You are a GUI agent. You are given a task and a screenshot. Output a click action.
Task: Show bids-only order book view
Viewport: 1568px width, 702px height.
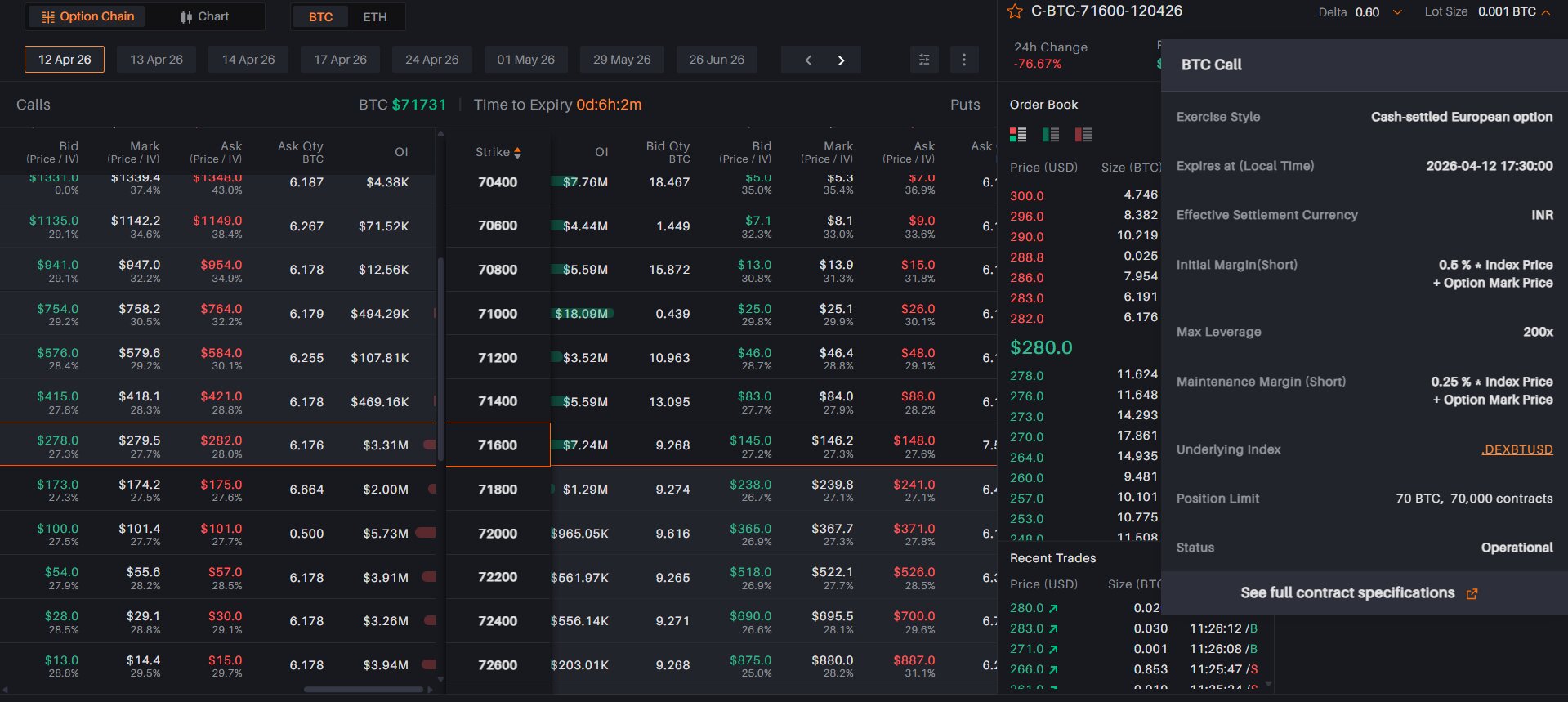click(1051, 134)
